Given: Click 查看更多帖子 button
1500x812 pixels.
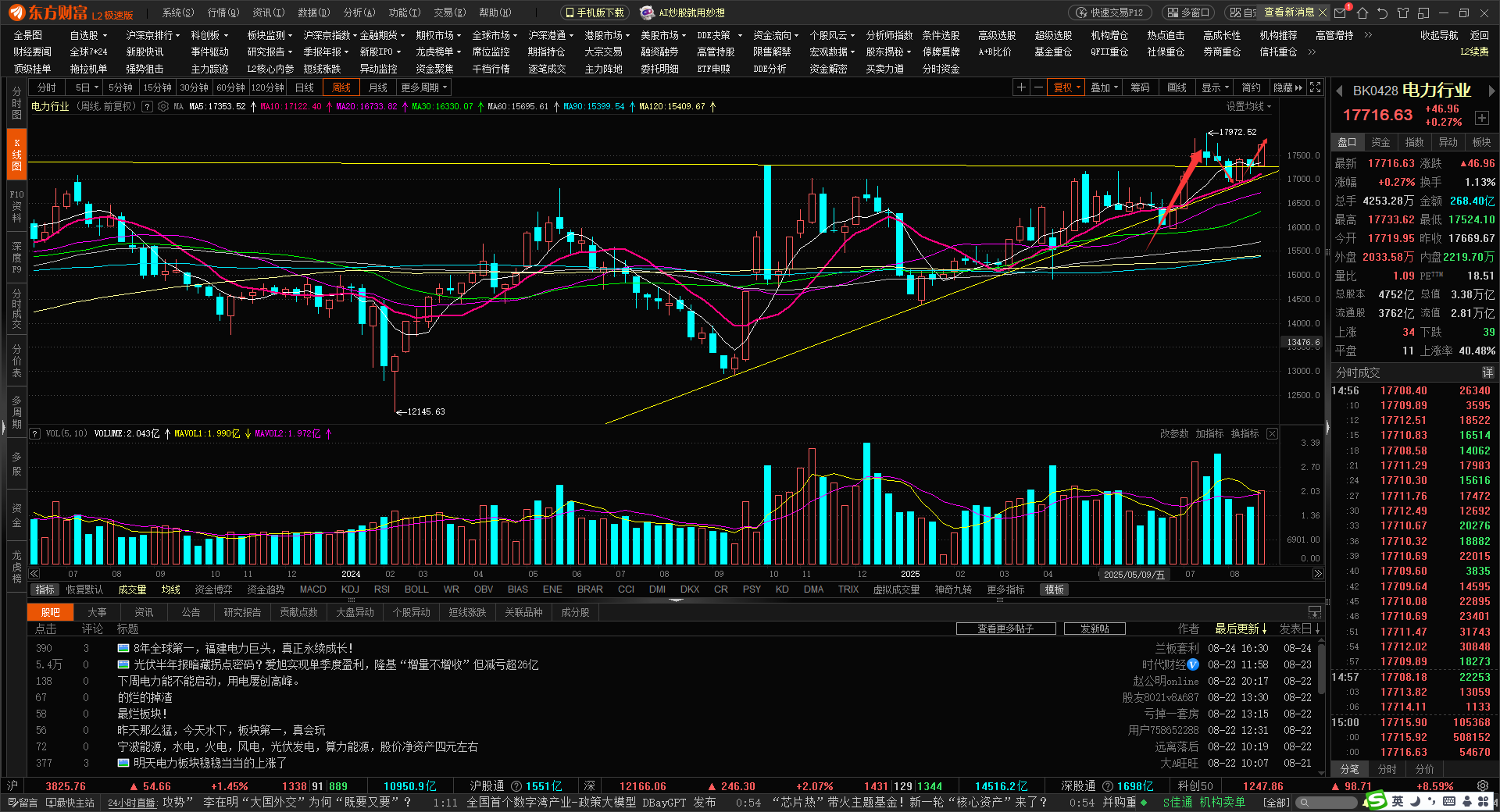Looking at the screenshot, I should (x=1005, y=629).
